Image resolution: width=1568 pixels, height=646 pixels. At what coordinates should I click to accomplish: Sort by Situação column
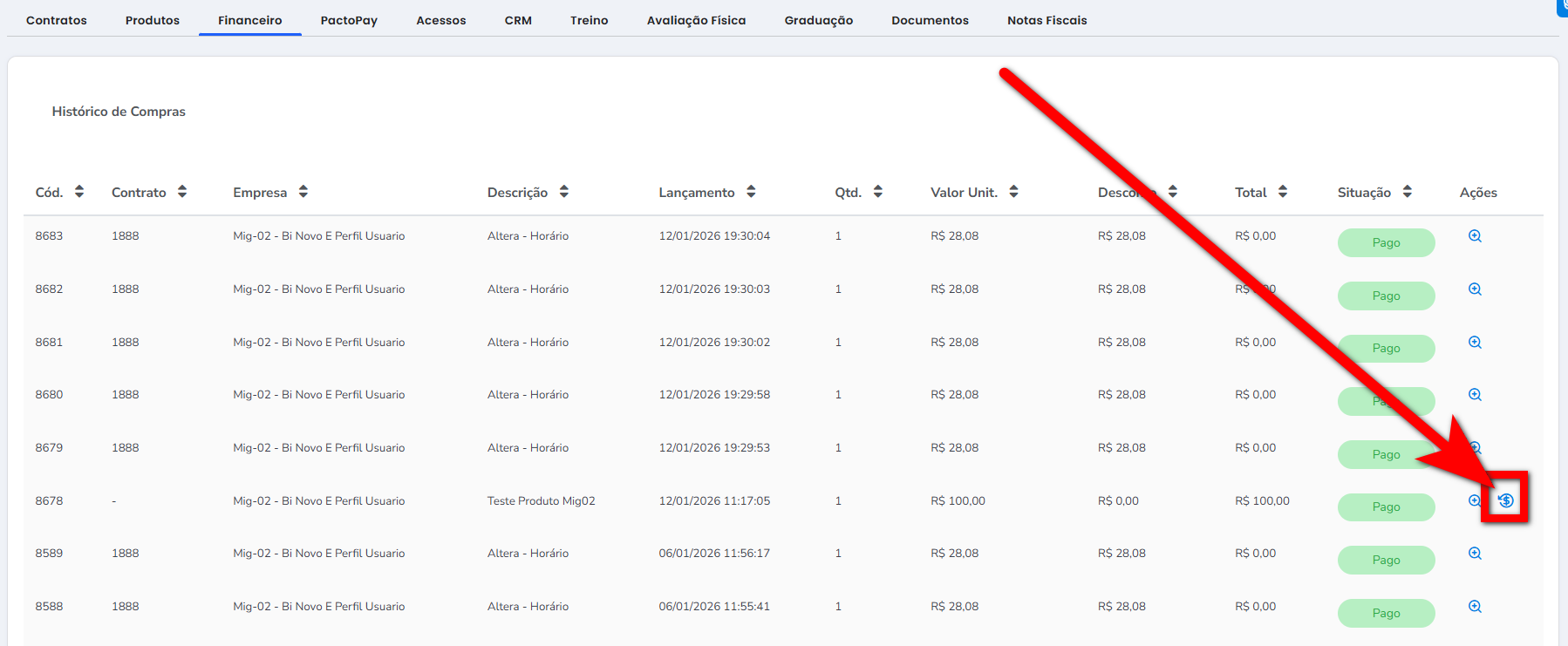point(1408,192)
